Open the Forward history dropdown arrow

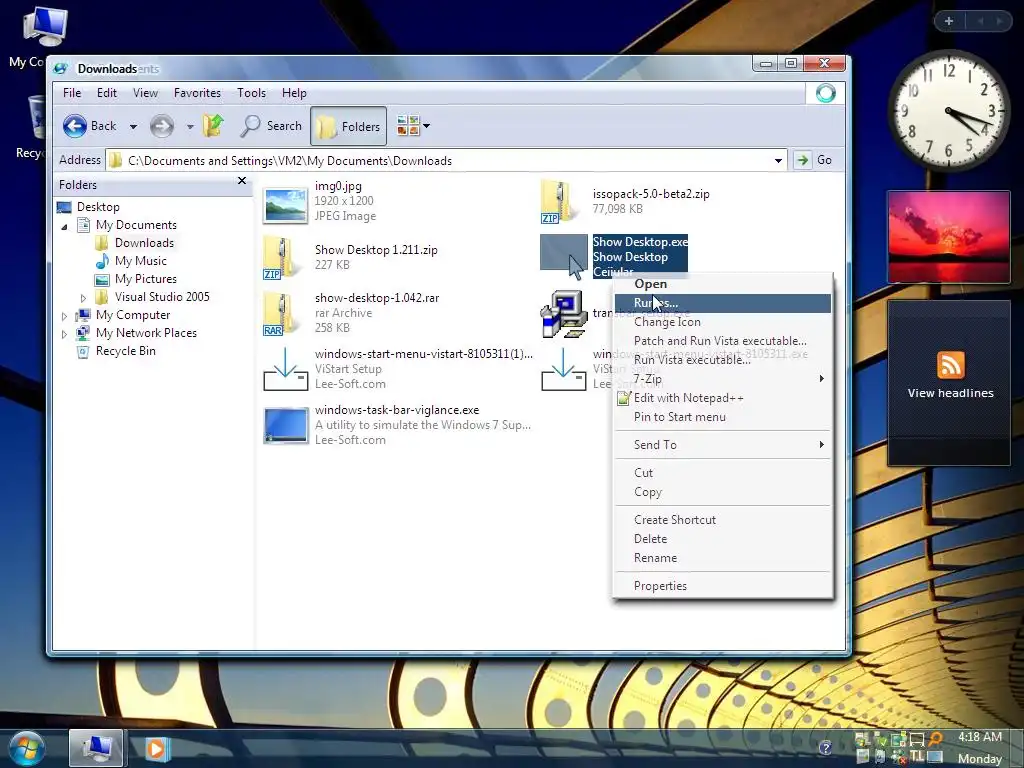click(190, 127)
